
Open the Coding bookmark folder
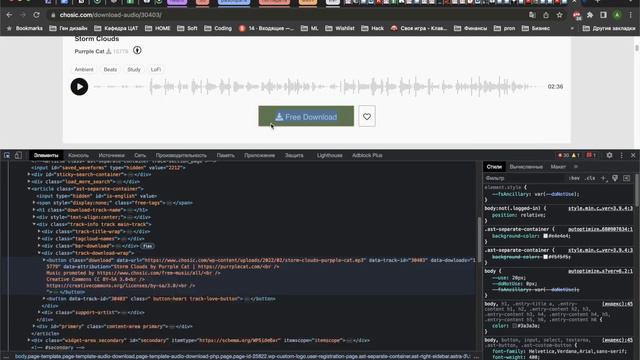coord(218,28)
